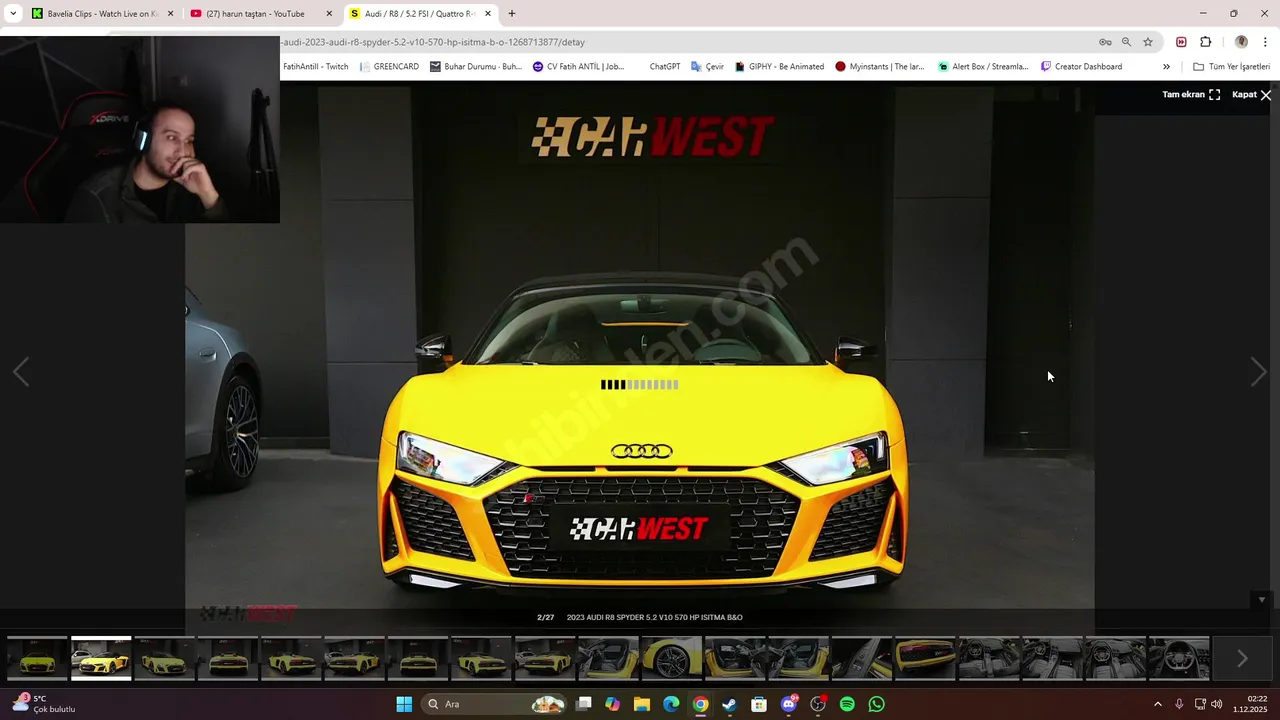Click the microphone tray icon

coord(1179,704)
